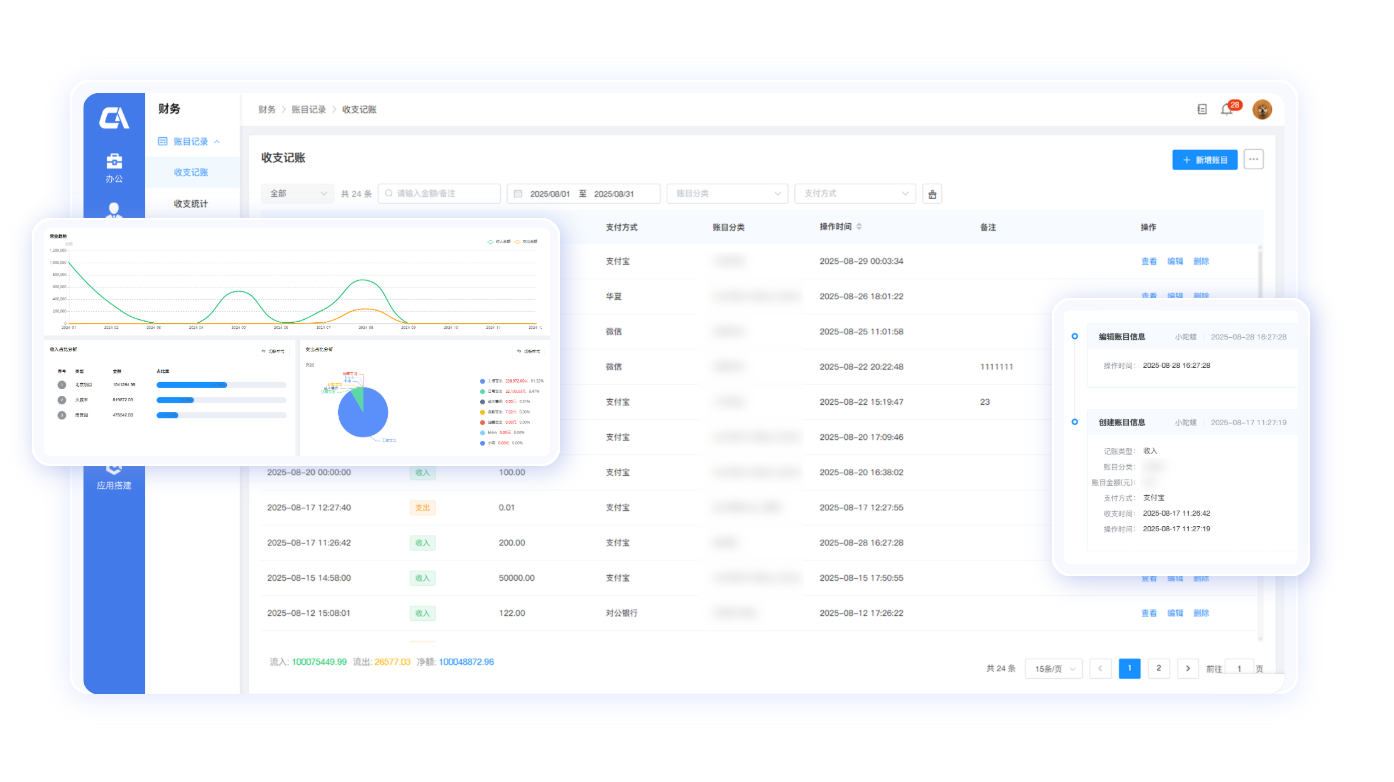Open the 全部 type filter dropdown
This screenshot has height=782, width=1394.
tap(297, 194)
